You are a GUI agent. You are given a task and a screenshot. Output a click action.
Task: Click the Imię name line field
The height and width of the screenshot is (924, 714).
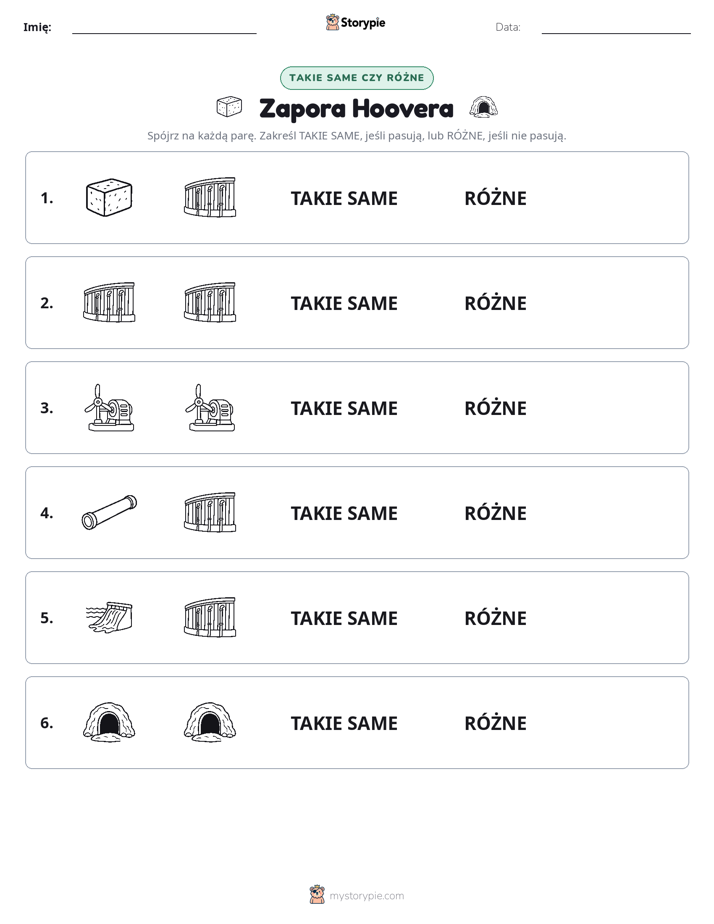pyautogui.click(x=164, y=28)
